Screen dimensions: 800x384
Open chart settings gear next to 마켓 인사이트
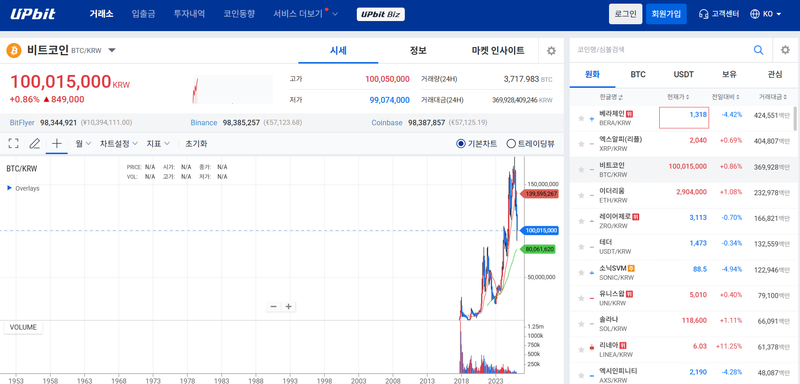pos(551,50)
